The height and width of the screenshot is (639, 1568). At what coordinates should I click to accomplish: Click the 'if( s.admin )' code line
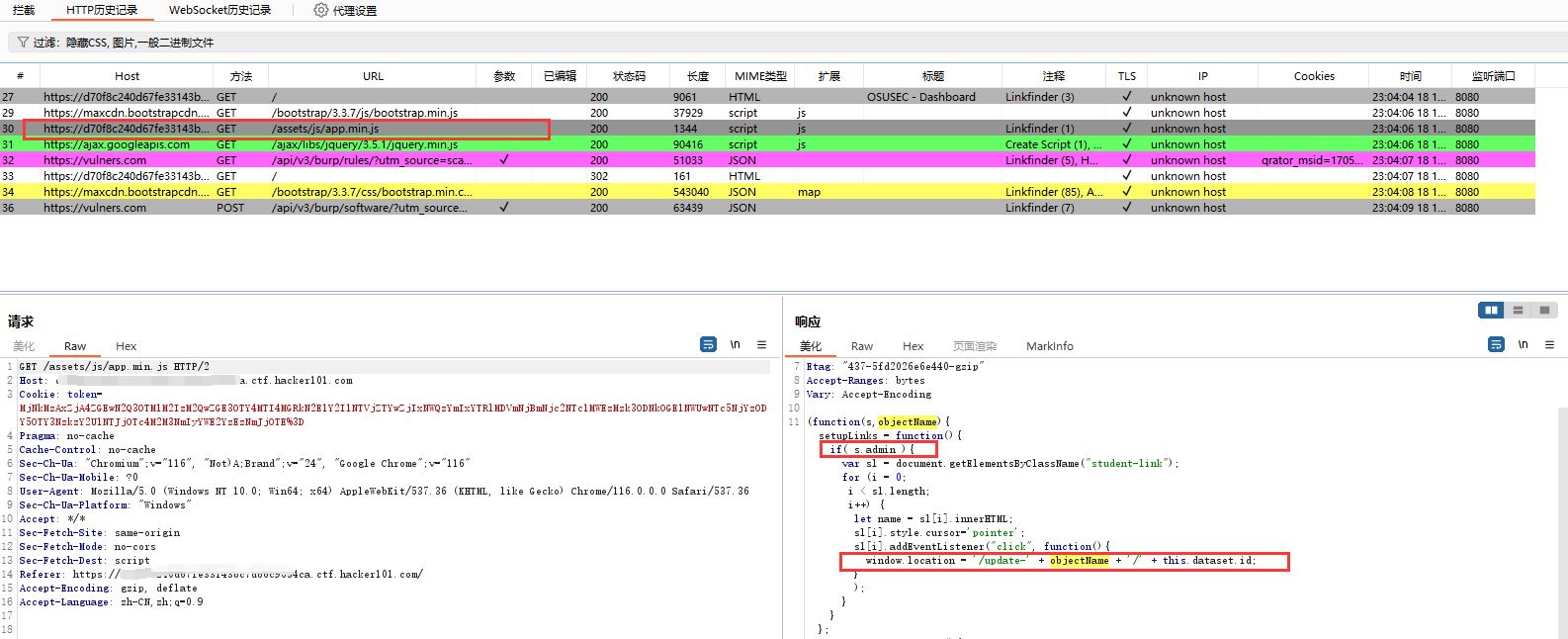coord(873,449)
